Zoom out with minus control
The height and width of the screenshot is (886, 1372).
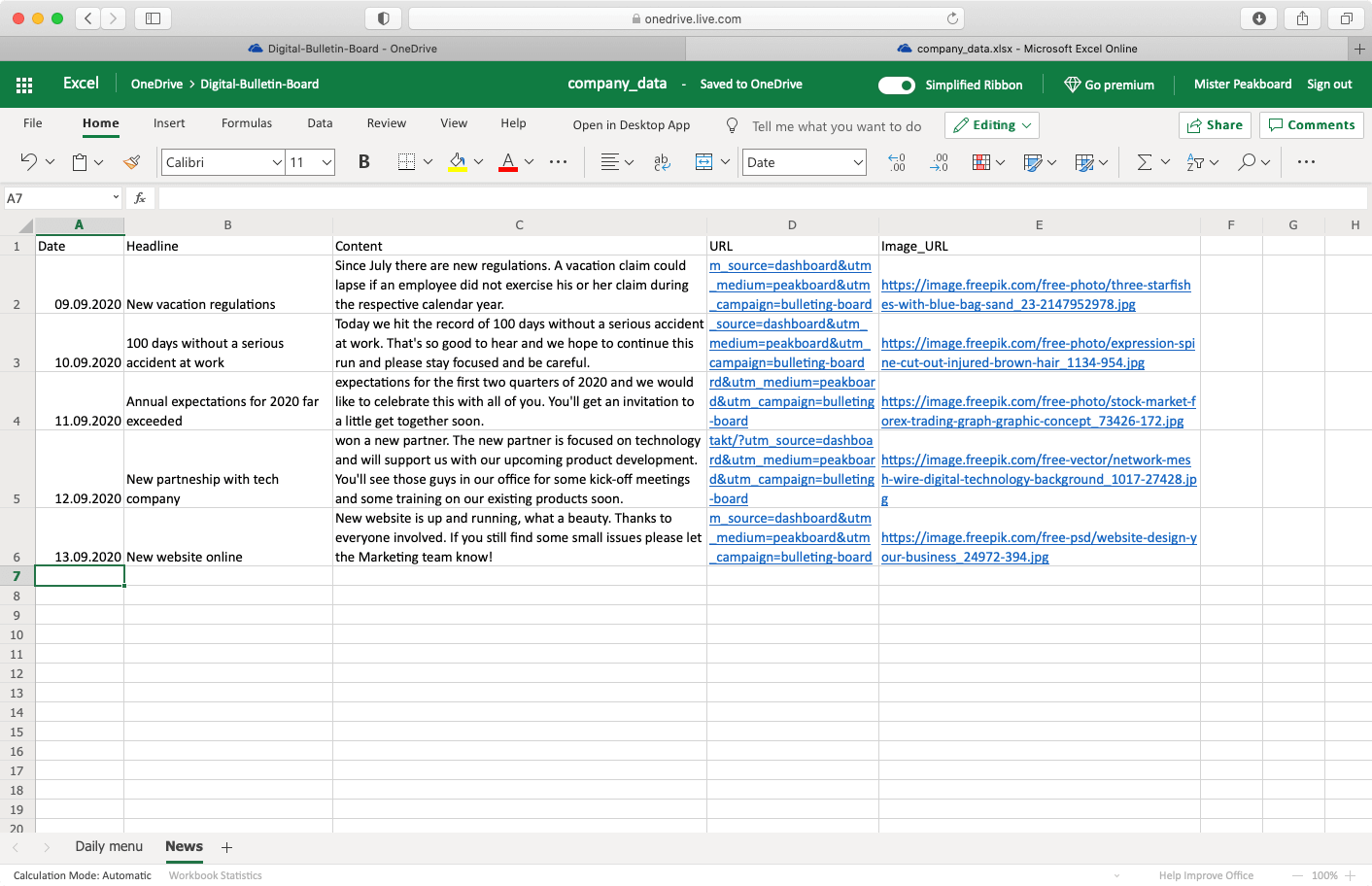pyautogui.click(x=1297, y=875)
